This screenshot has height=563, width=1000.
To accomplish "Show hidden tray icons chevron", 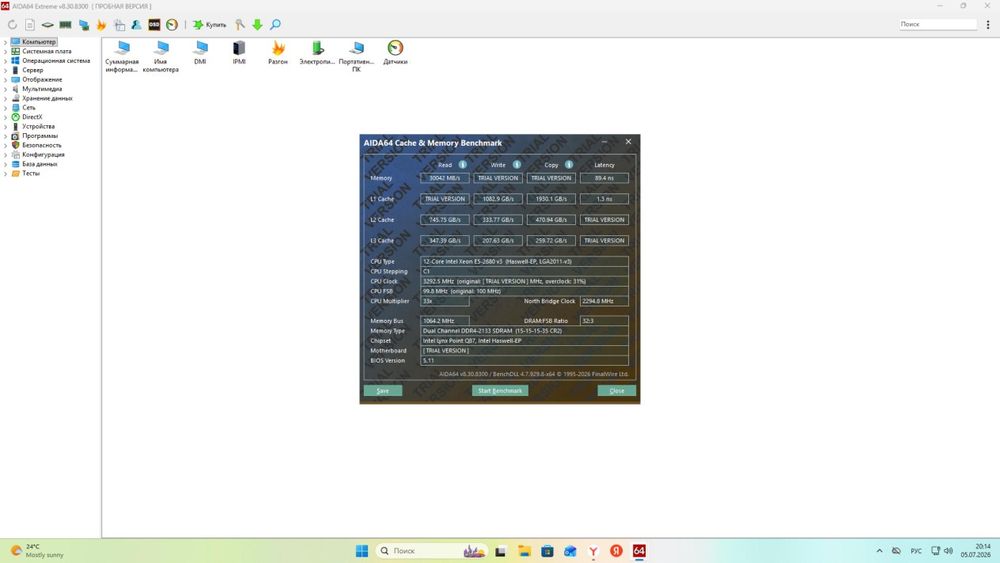I will (879, 551).
